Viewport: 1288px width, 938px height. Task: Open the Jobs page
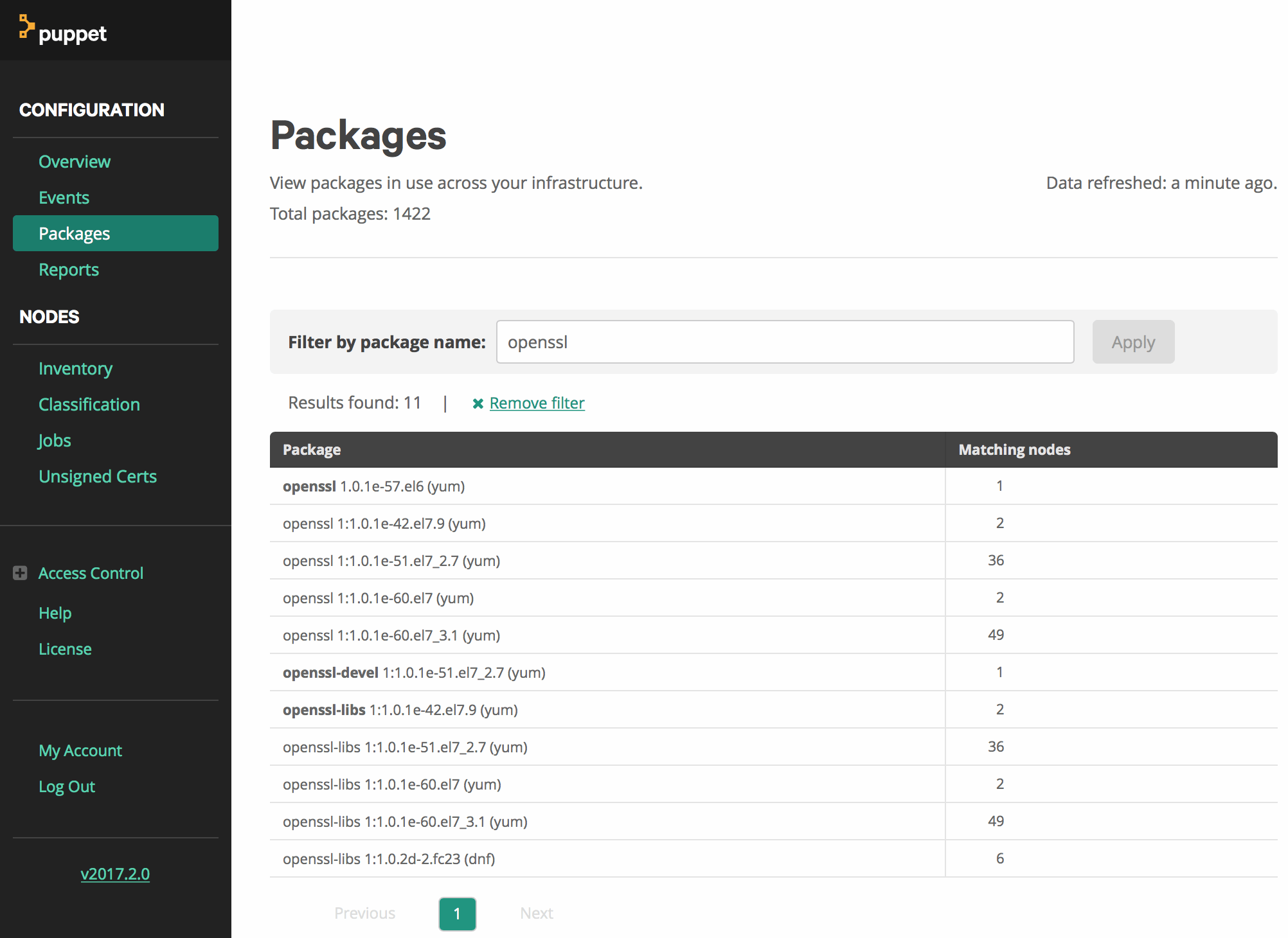click(x=55, y=440)
